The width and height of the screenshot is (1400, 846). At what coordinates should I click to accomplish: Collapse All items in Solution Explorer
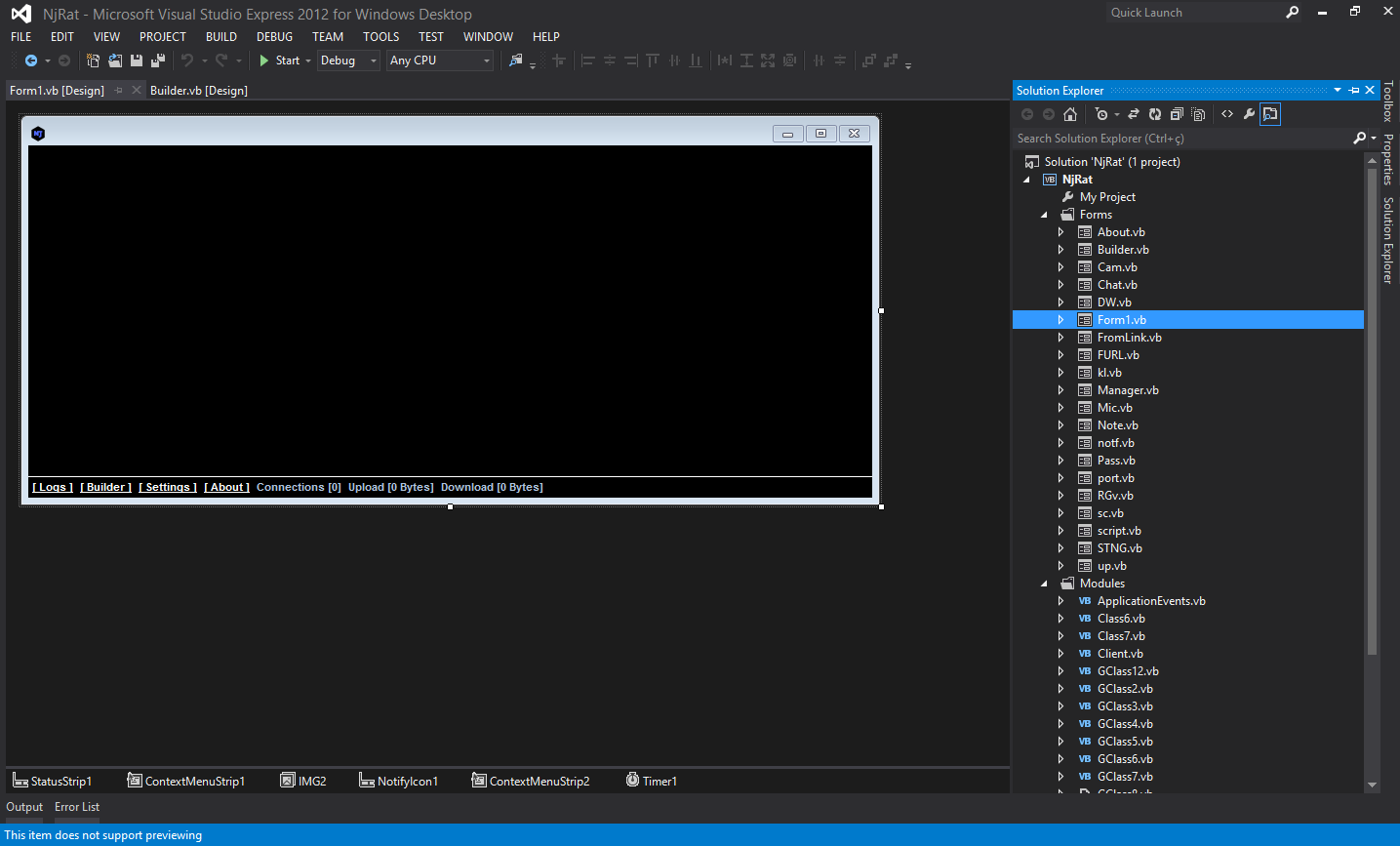[1177, 114]
